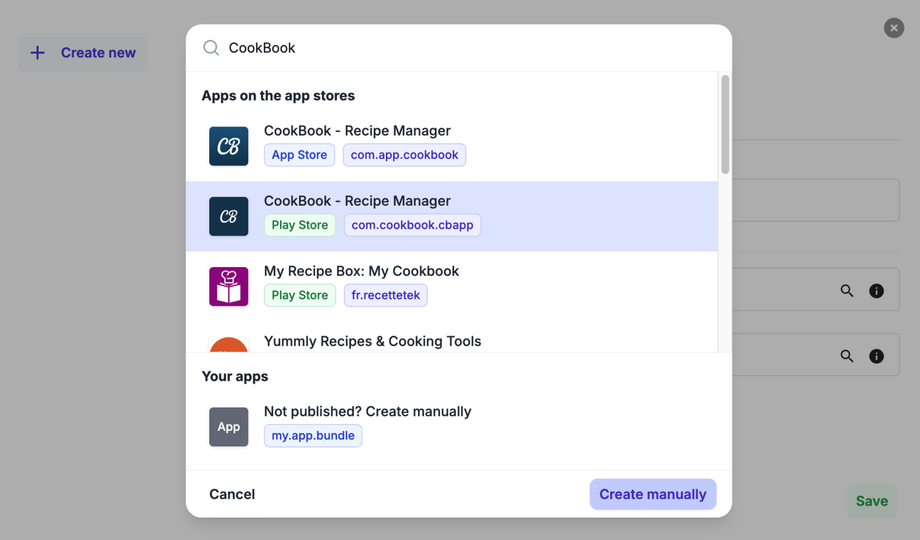The image size is (920, 540).
Task: Click the Create manually button
Action: coord(652,494)
